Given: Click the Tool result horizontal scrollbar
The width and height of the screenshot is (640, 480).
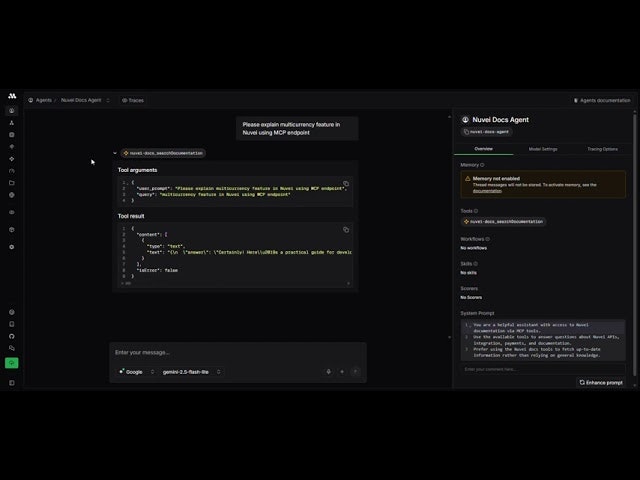Looking at the screenshot, I should click(x=237, y=283).
